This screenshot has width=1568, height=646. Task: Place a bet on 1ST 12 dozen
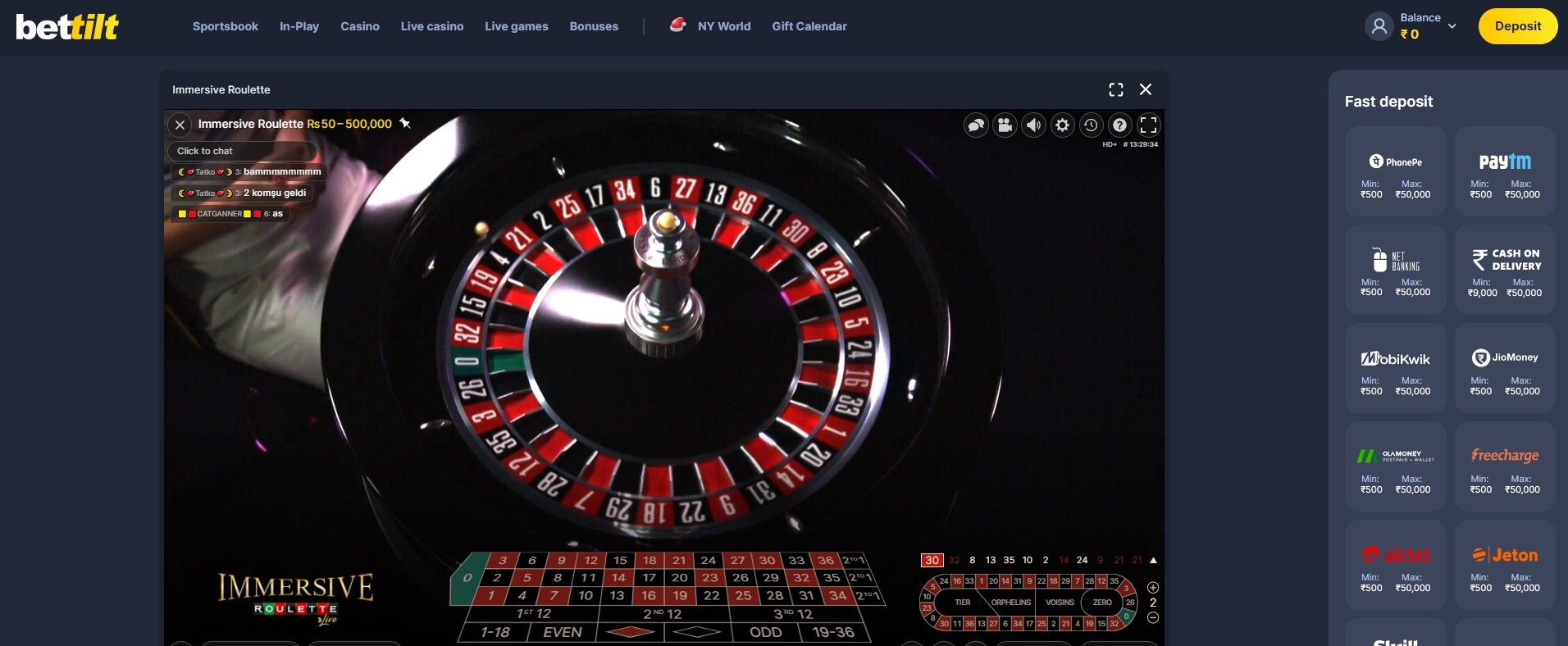(x=534, y=614)
